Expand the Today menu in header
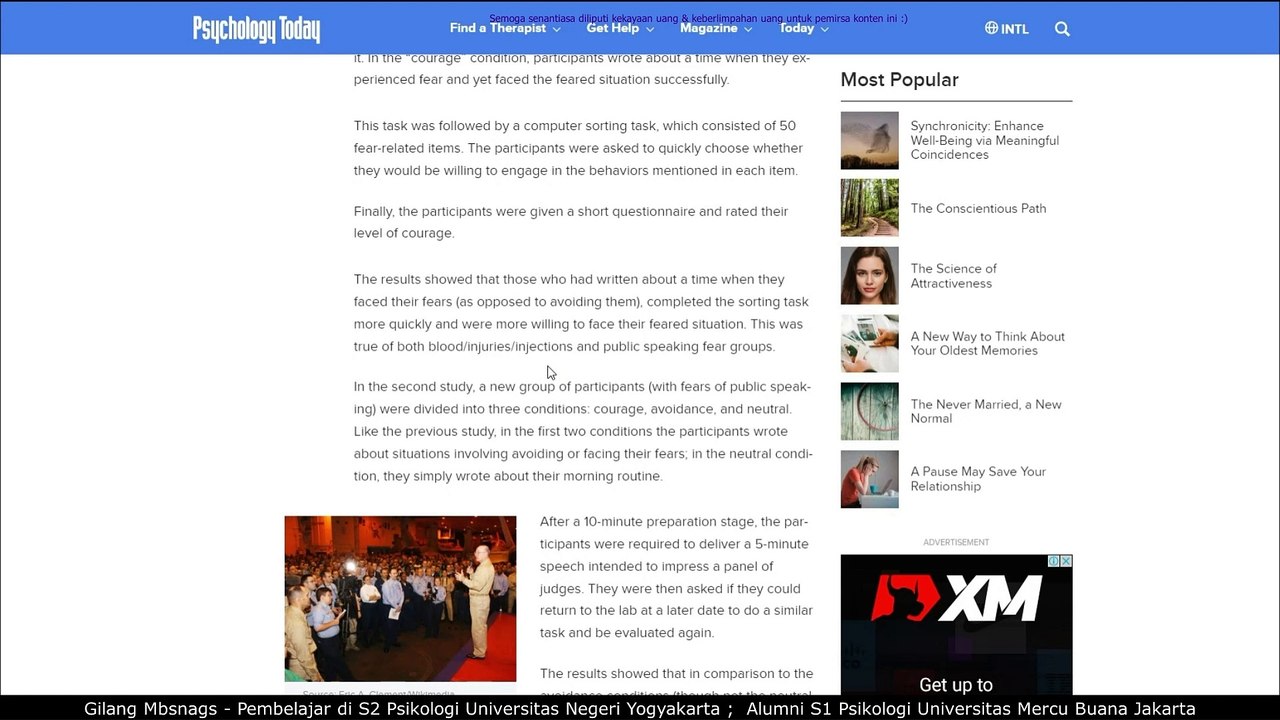1280x720 pixels. (x=804, y=28)
